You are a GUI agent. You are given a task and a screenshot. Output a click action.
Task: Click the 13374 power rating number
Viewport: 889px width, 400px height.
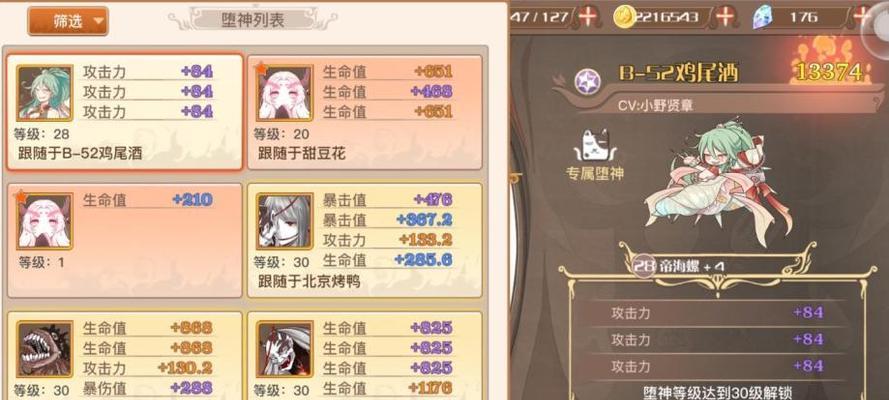pyautogui.click(x=829, y=72)
